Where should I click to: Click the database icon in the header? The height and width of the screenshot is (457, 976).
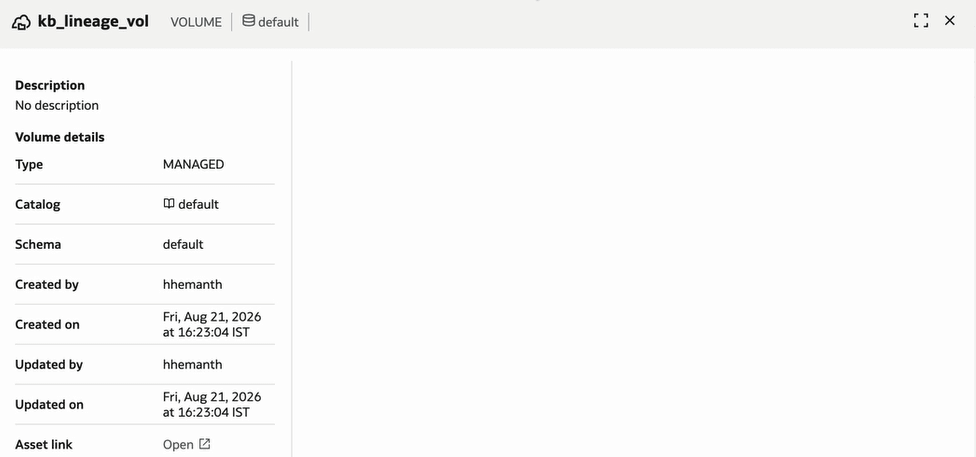(x=248, y=21)
